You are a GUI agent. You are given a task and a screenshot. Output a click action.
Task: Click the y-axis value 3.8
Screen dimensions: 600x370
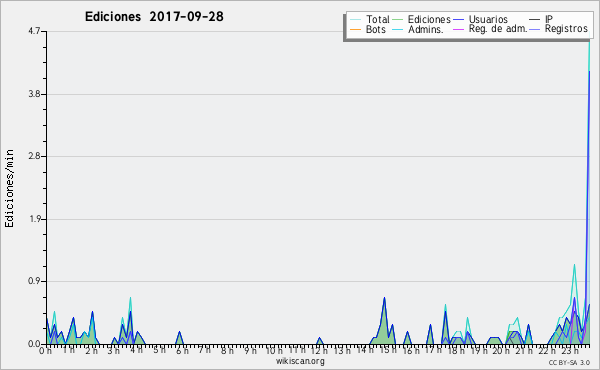coord(34,94)
